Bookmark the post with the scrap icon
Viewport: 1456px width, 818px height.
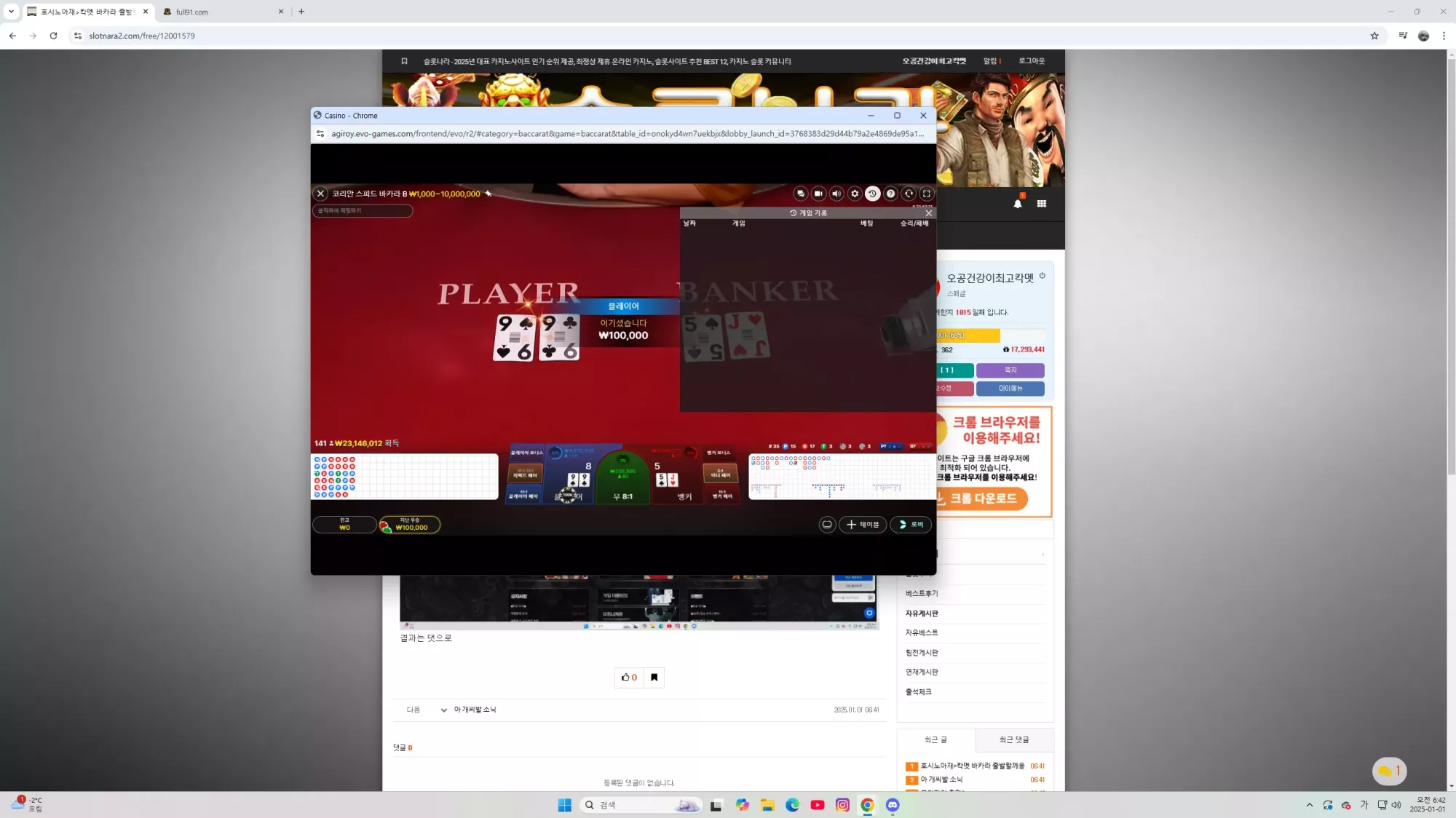coord(654,678)
